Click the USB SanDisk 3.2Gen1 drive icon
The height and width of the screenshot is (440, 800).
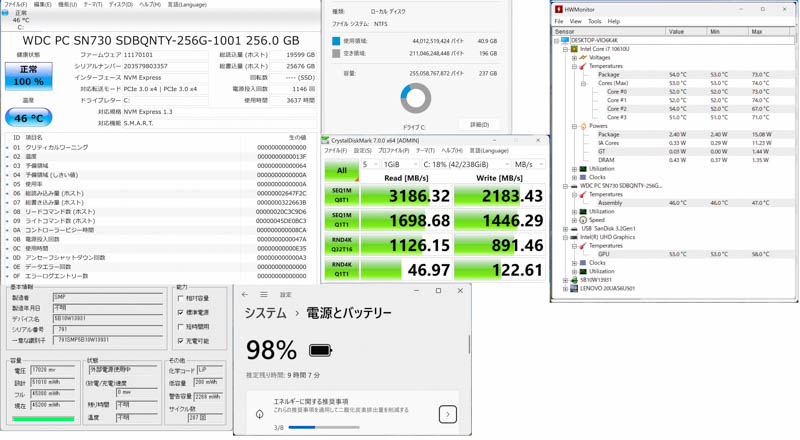coord(574,229)
